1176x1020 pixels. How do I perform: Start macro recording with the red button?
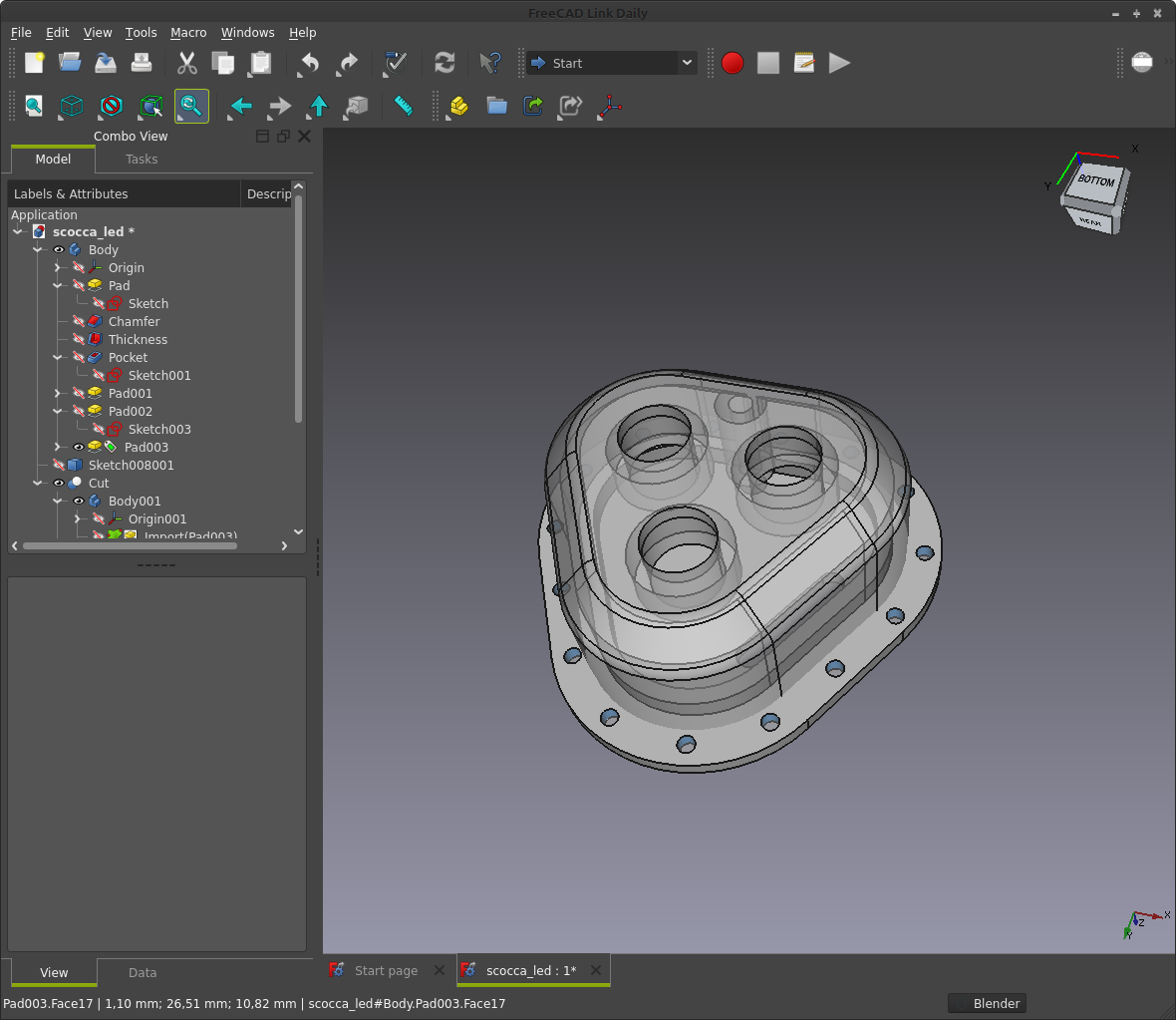[732, 63]
